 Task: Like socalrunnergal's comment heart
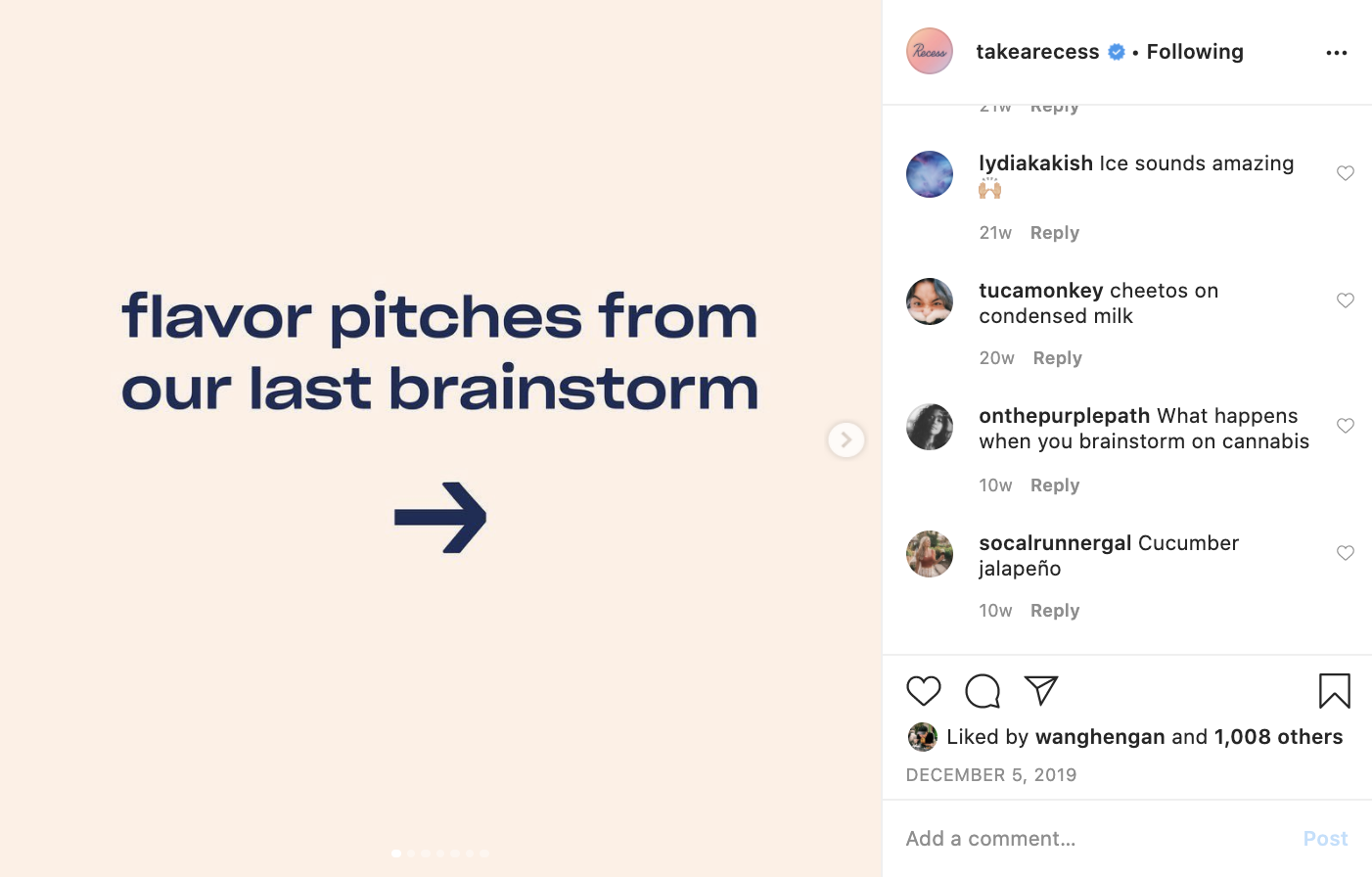pyautogui.click(x=1346, y=553)
